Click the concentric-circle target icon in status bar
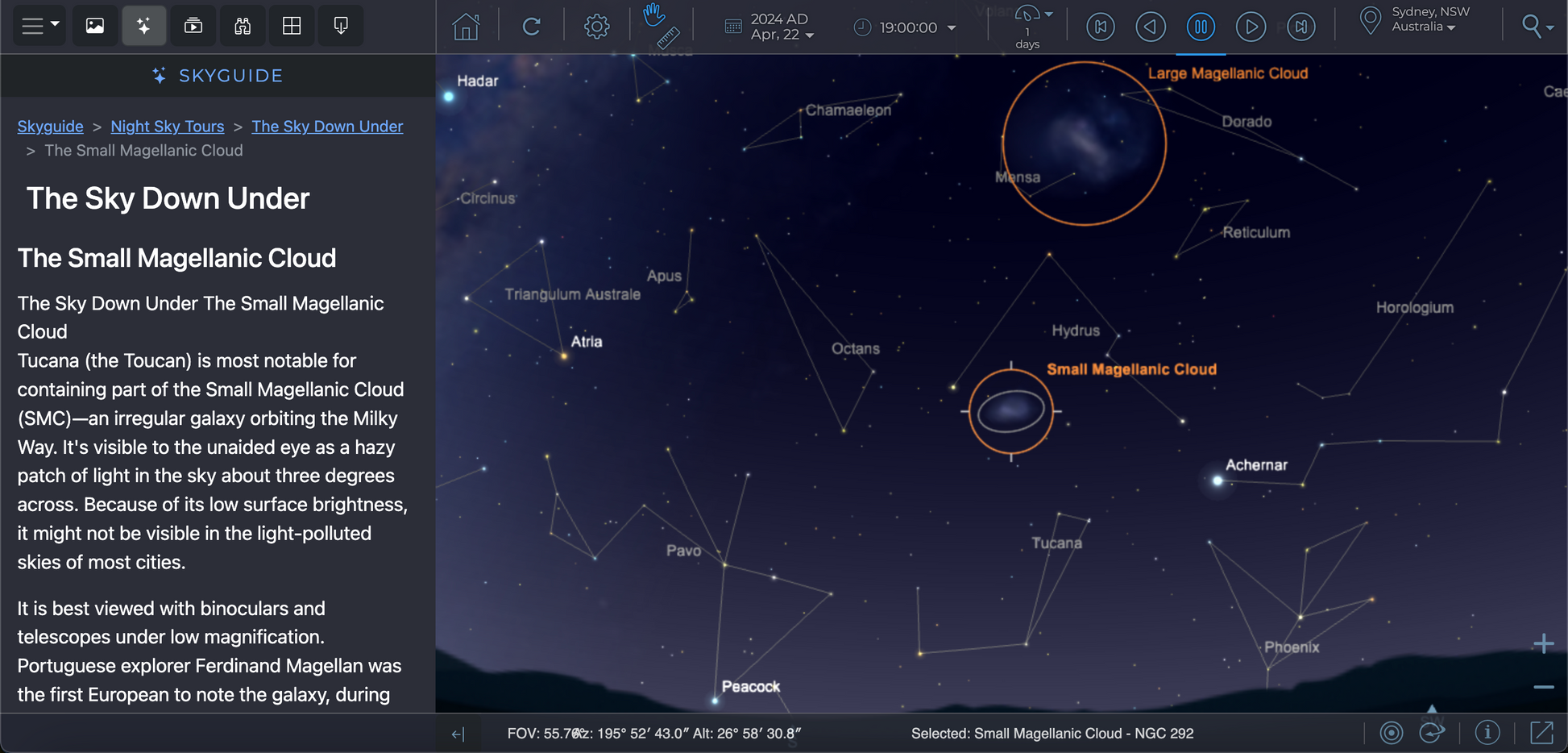1568x753 pixels. tap(1391, 732)
